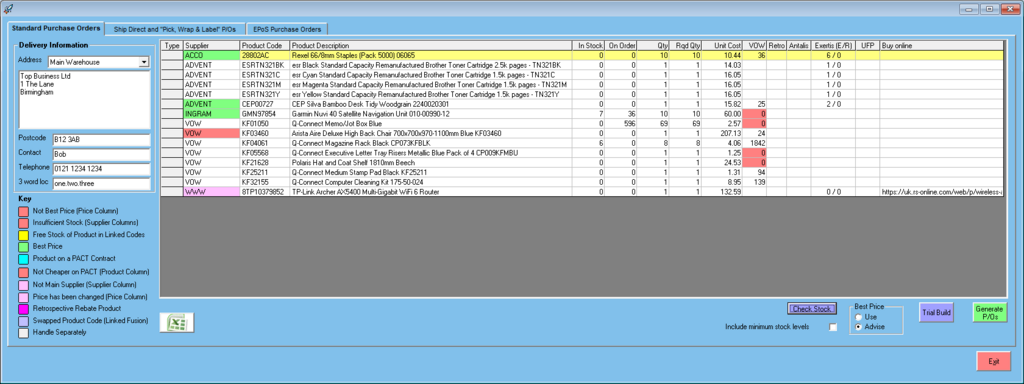This screenshot has width=1024, height=384.
Task: Click the Not Main Supplier key swatch
Action: coord(24,284)
